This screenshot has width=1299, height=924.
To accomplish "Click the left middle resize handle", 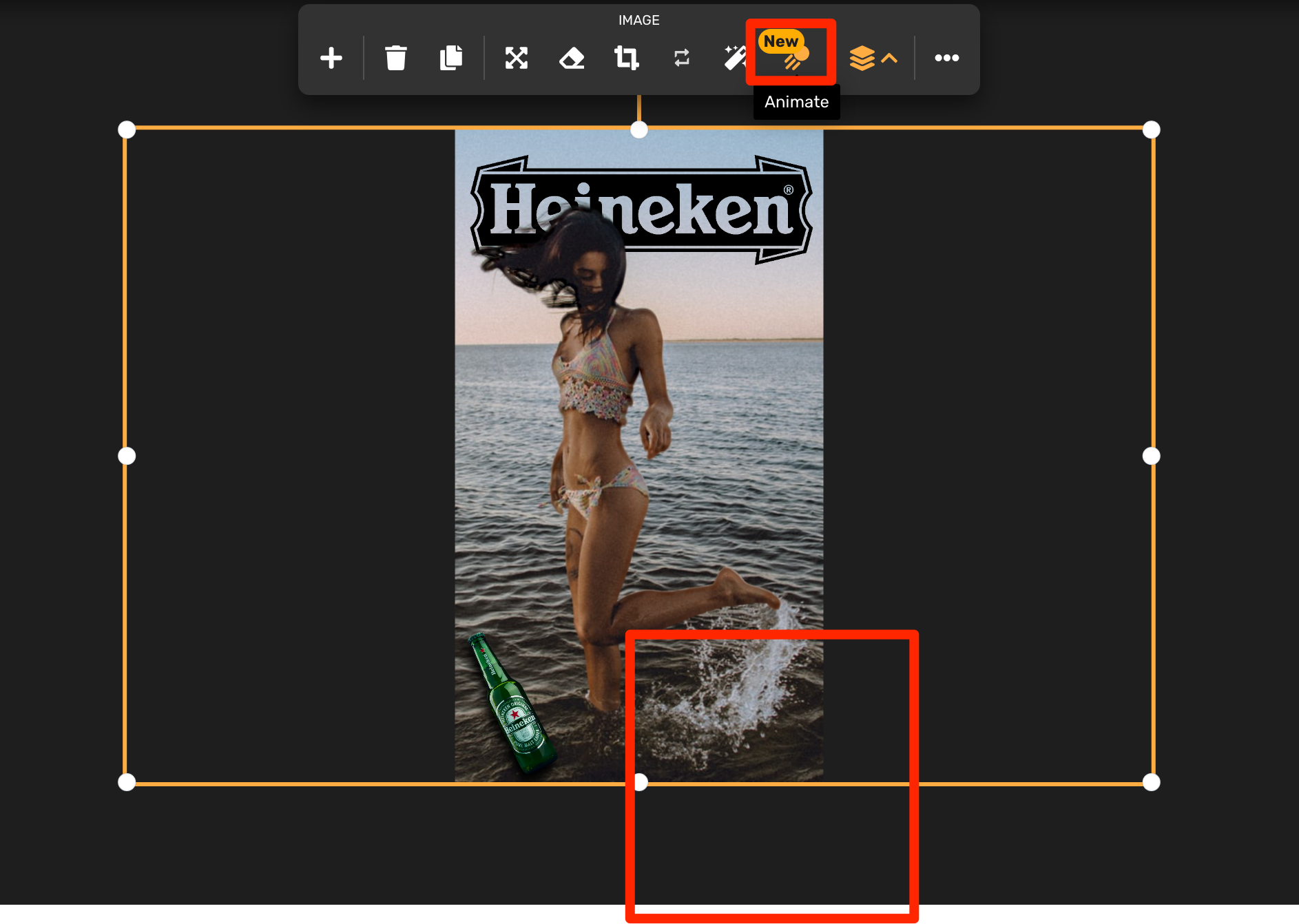I will [127, 456].
